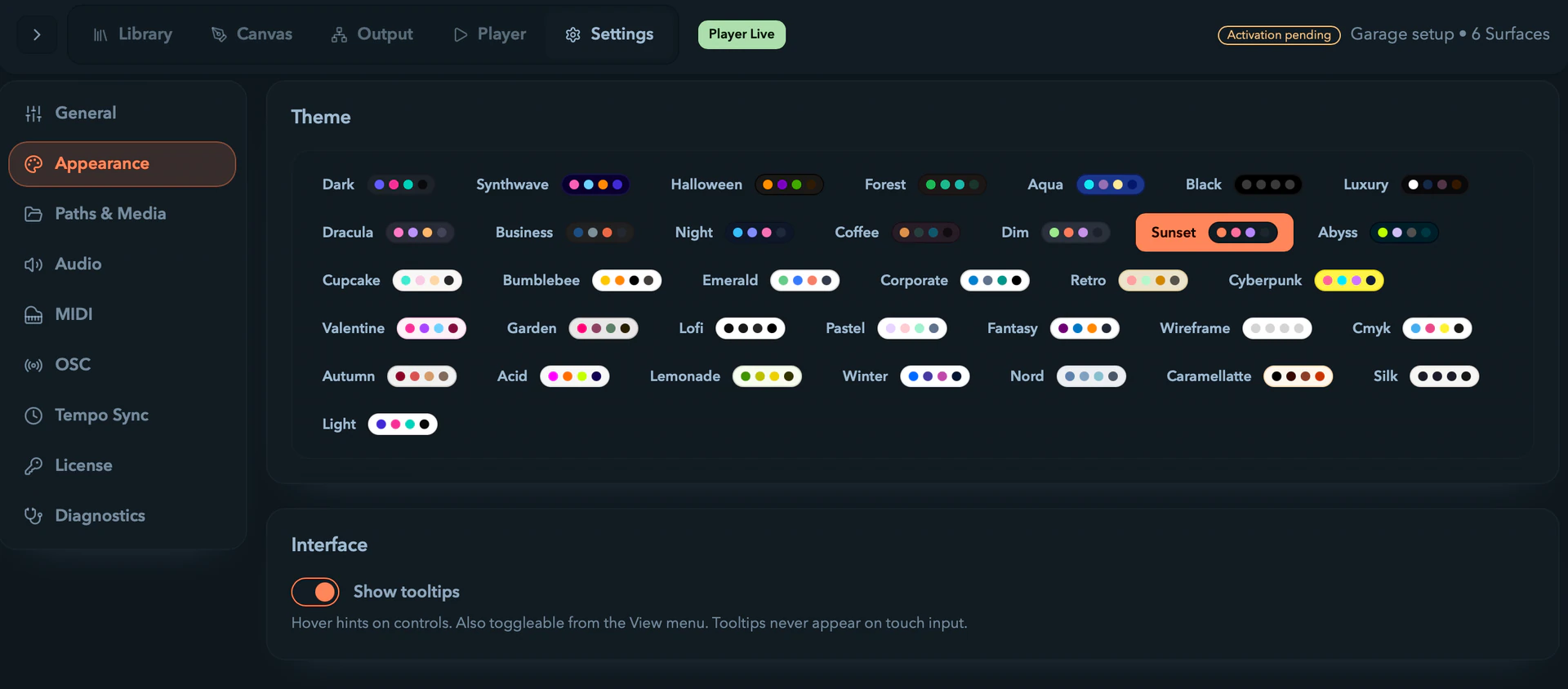1568x689 pixels.
Task: Apply the Abyss theme
Action: pyautogui.click(x=1378, y=233)
